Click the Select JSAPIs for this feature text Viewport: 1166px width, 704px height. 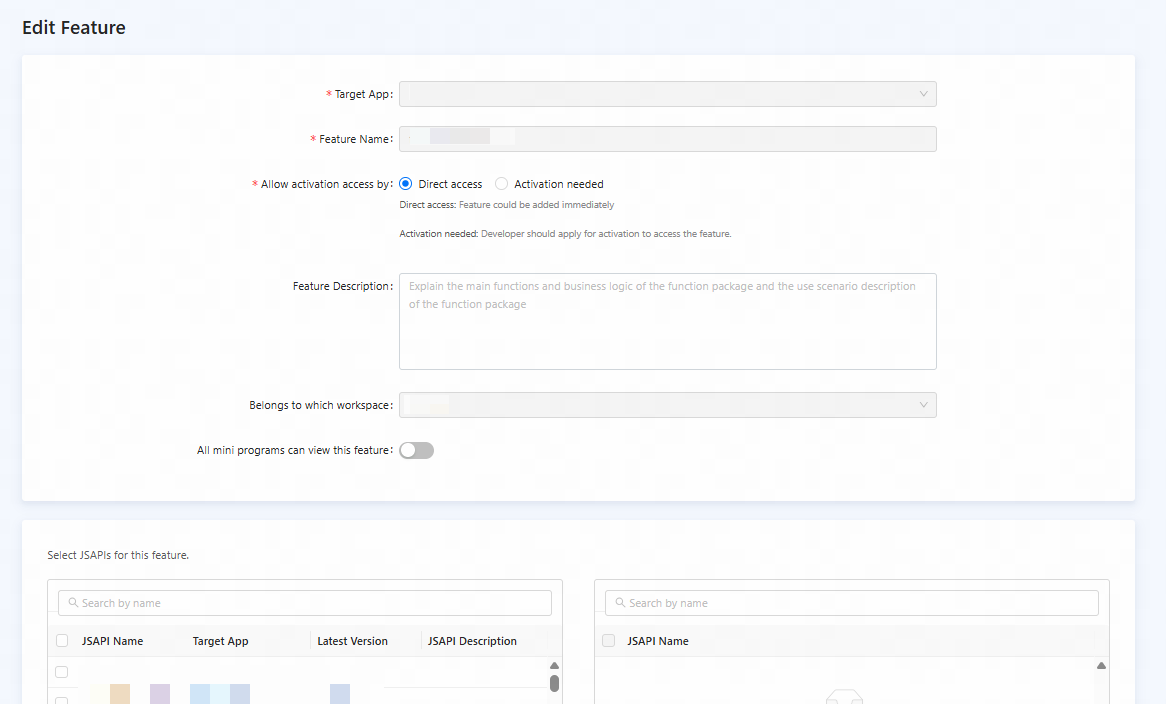click(x=118, y=555)
